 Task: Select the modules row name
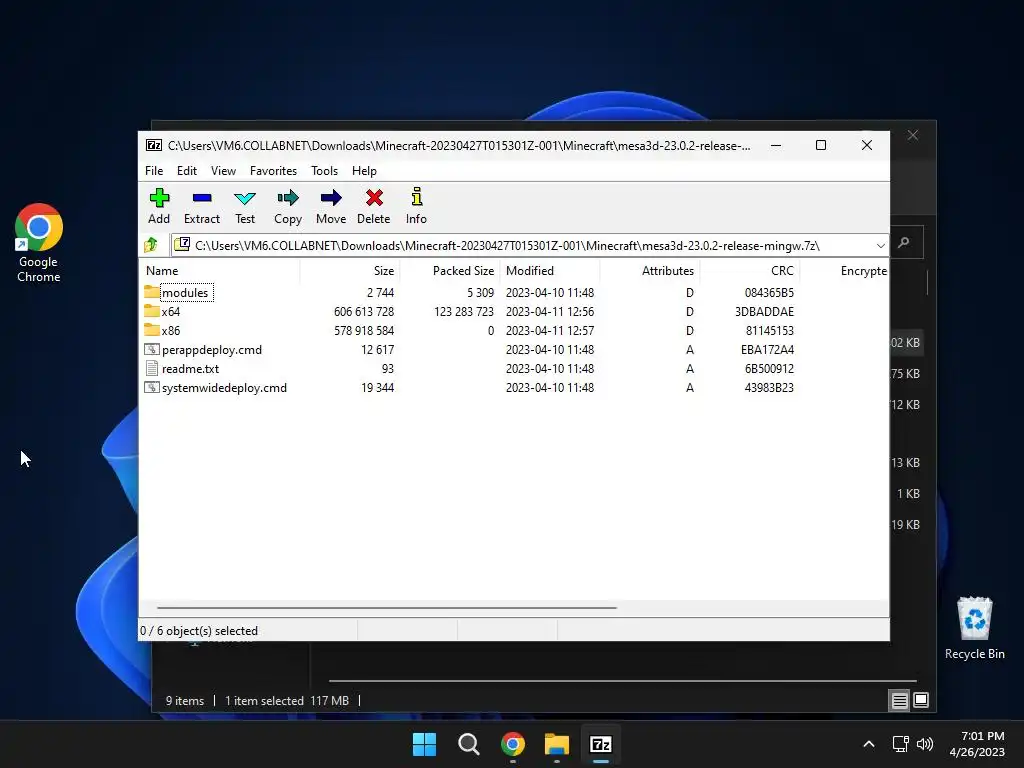click(185, 293)
